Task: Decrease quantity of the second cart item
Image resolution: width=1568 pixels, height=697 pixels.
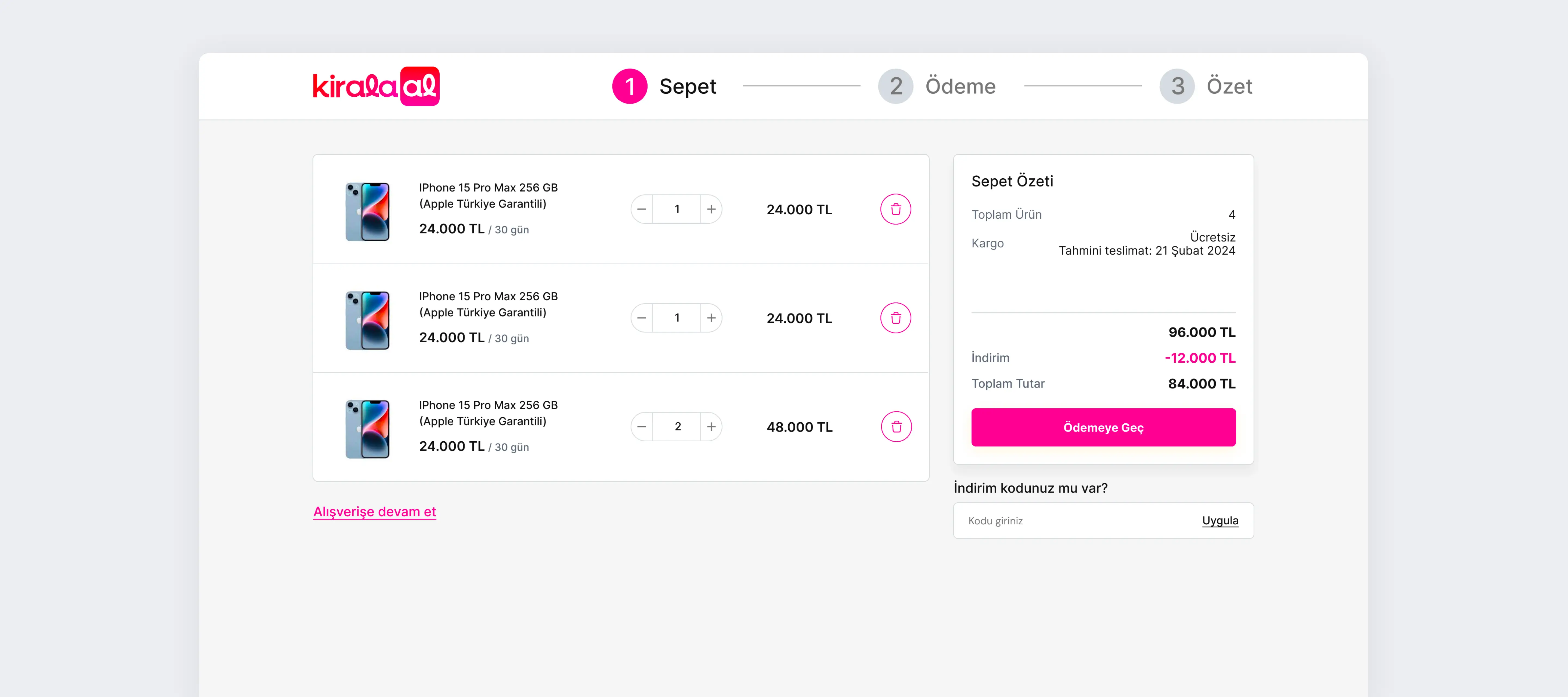Action: click(642, 318)
